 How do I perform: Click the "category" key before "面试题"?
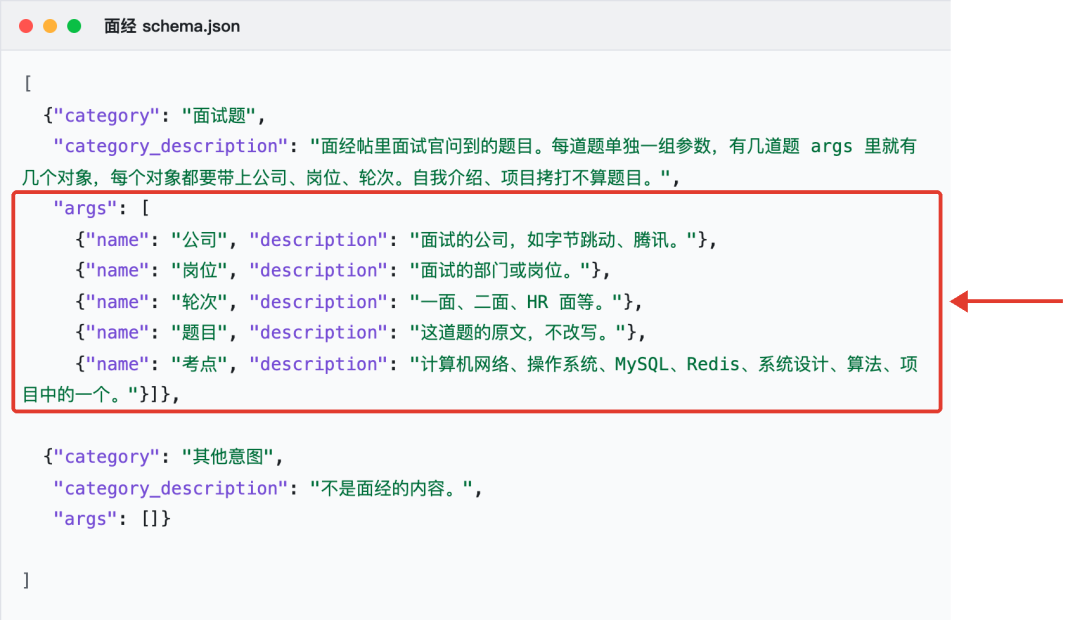tap(107, 116)
